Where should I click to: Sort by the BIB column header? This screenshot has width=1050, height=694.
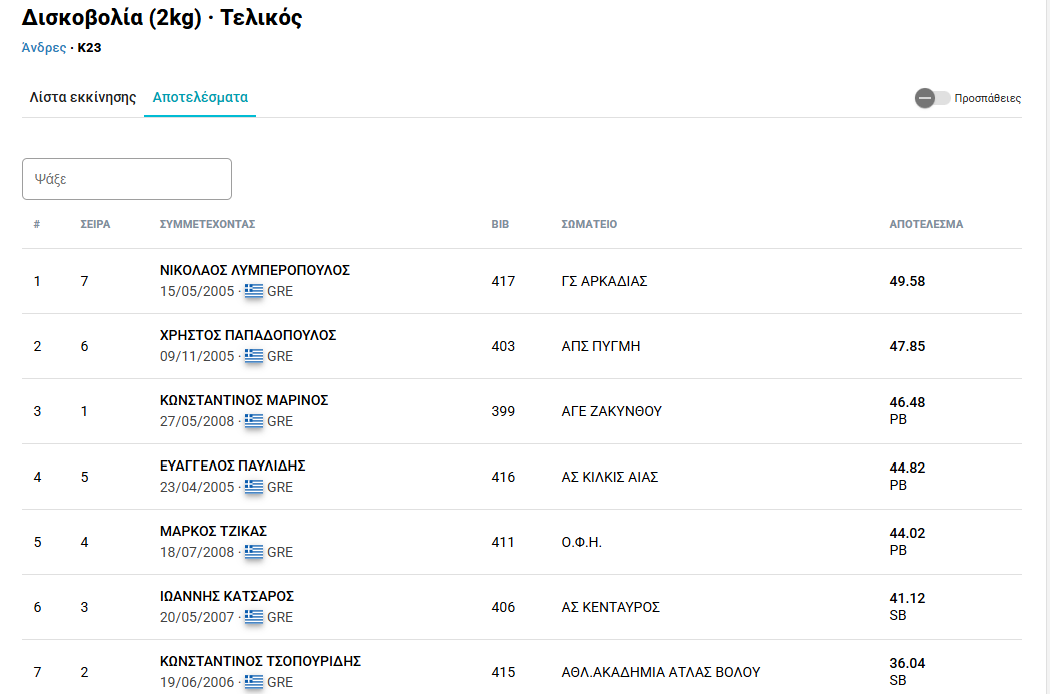pyautogui.click(x=500, y=224)
